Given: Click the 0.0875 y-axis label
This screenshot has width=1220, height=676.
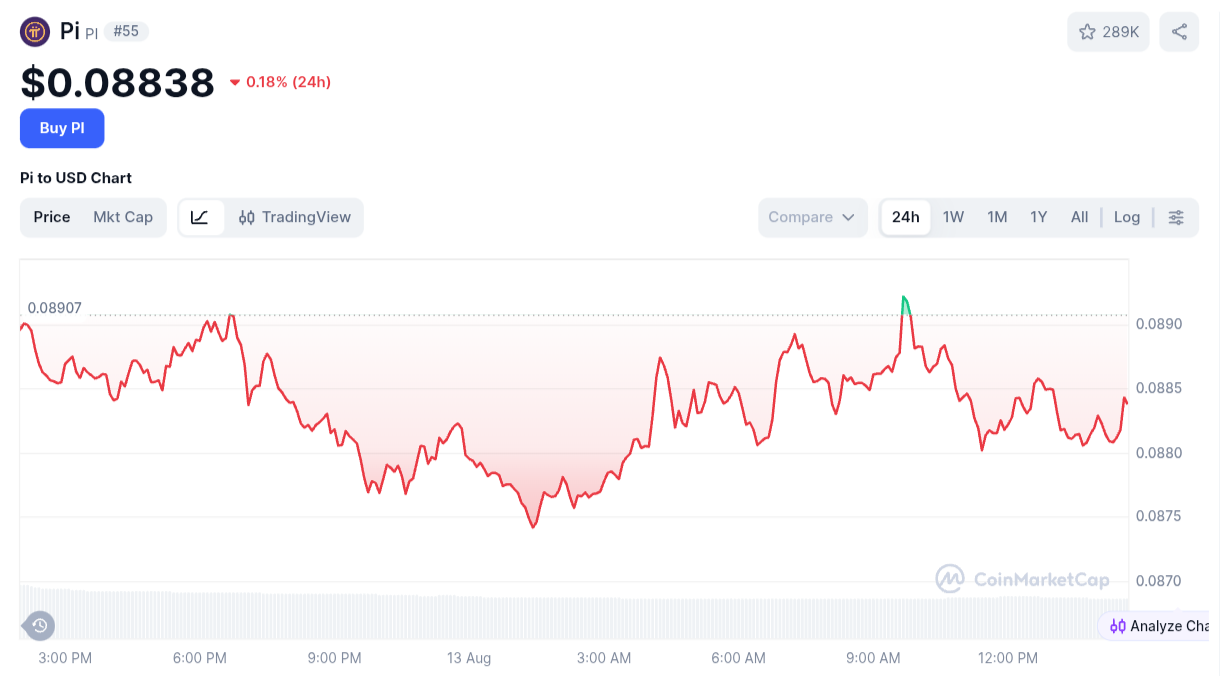Looking at the screenshot, I should pos(1159,516).
